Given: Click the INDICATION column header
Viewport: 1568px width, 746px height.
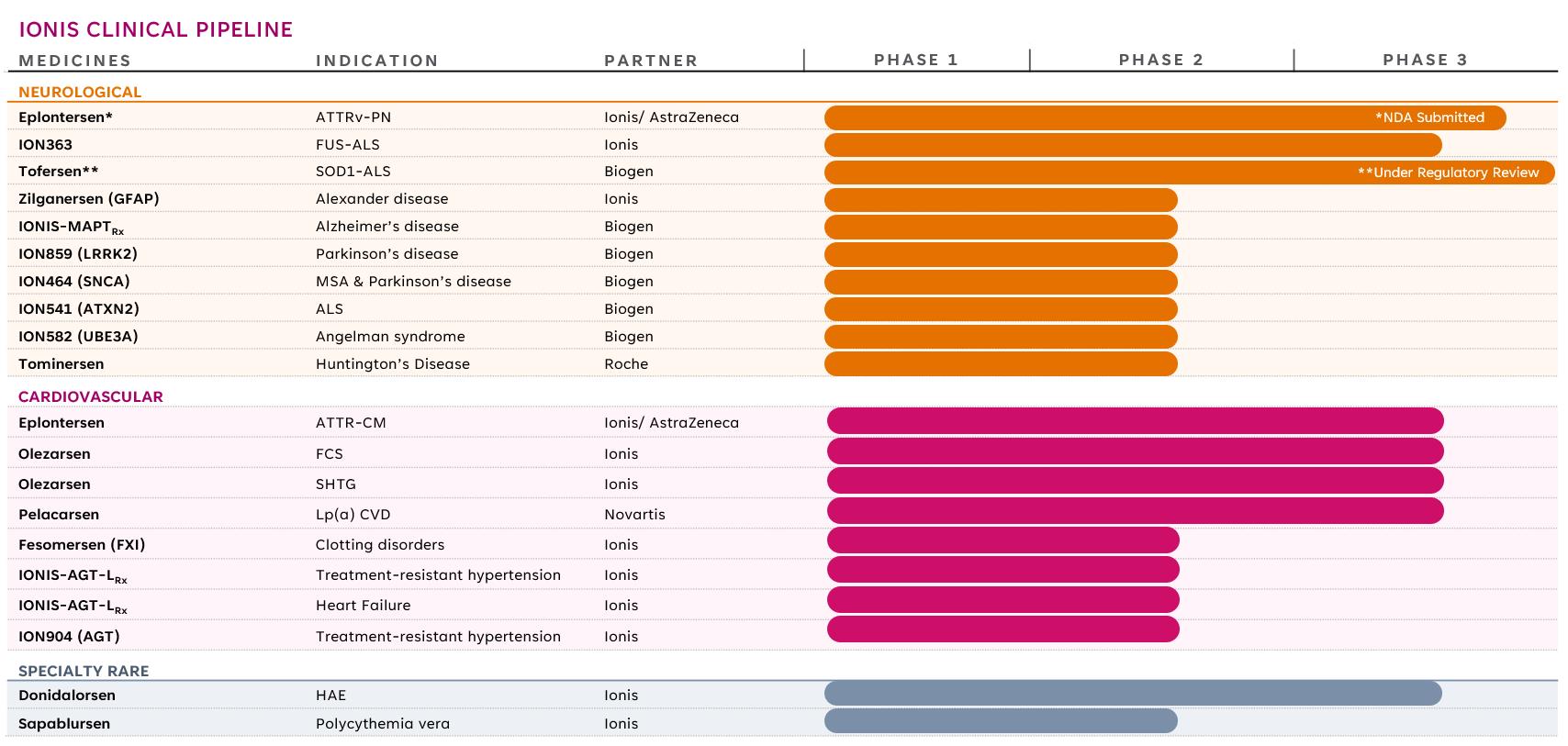Looking at the screenshot, I should (x=377, y=61).
